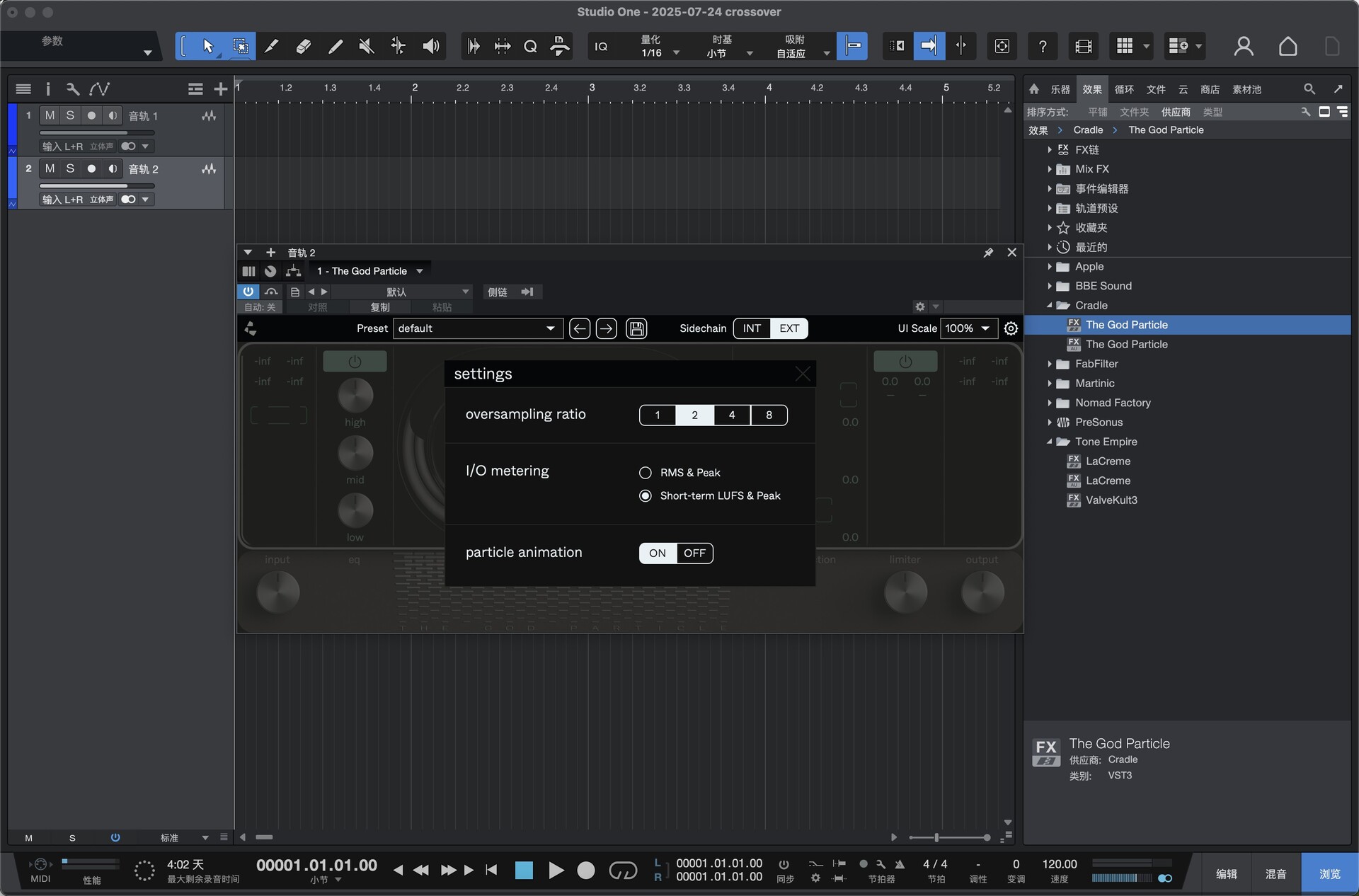
Task: Open the user account icon
Action: coord(1243,46)
